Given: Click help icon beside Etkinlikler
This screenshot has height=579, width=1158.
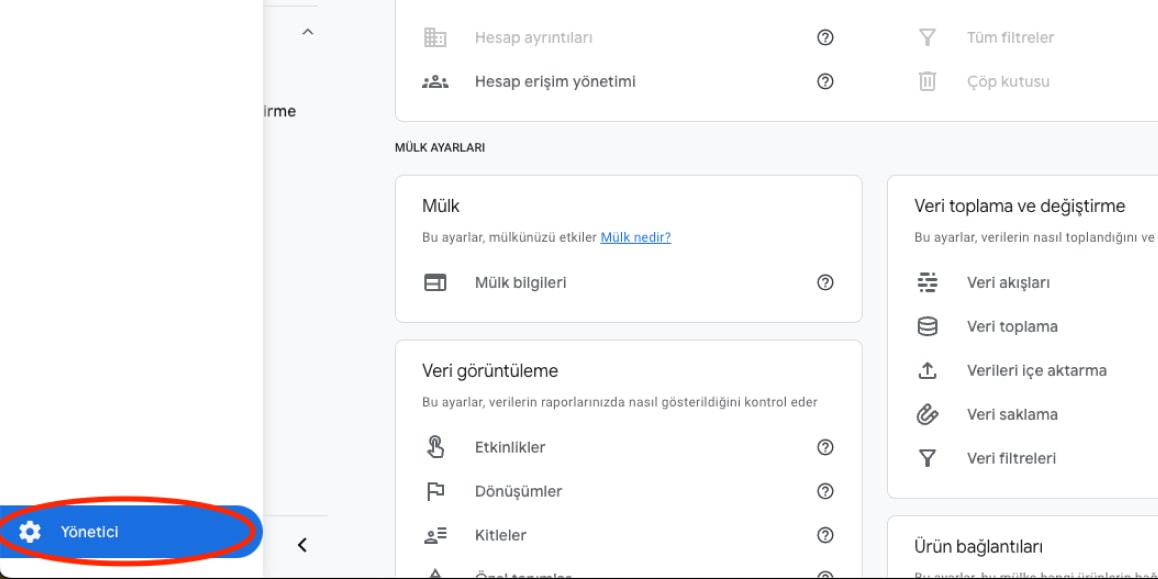Looking at the screenshot, I should tap(826, 447).
